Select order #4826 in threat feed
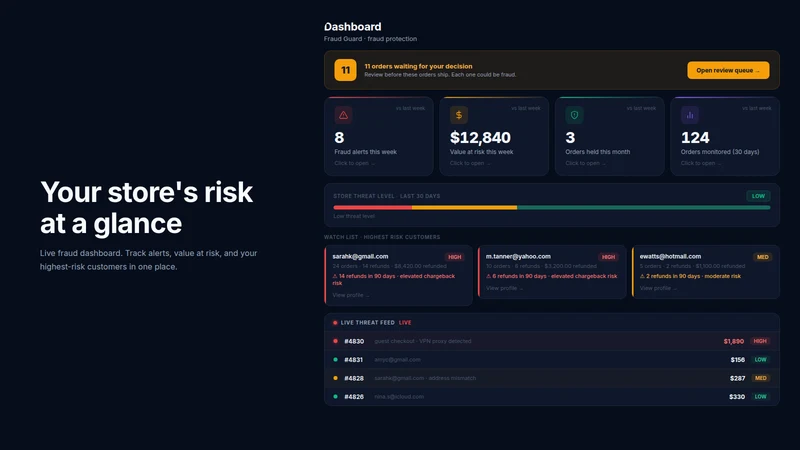800x450 pixels. click(x=552, y=396)
